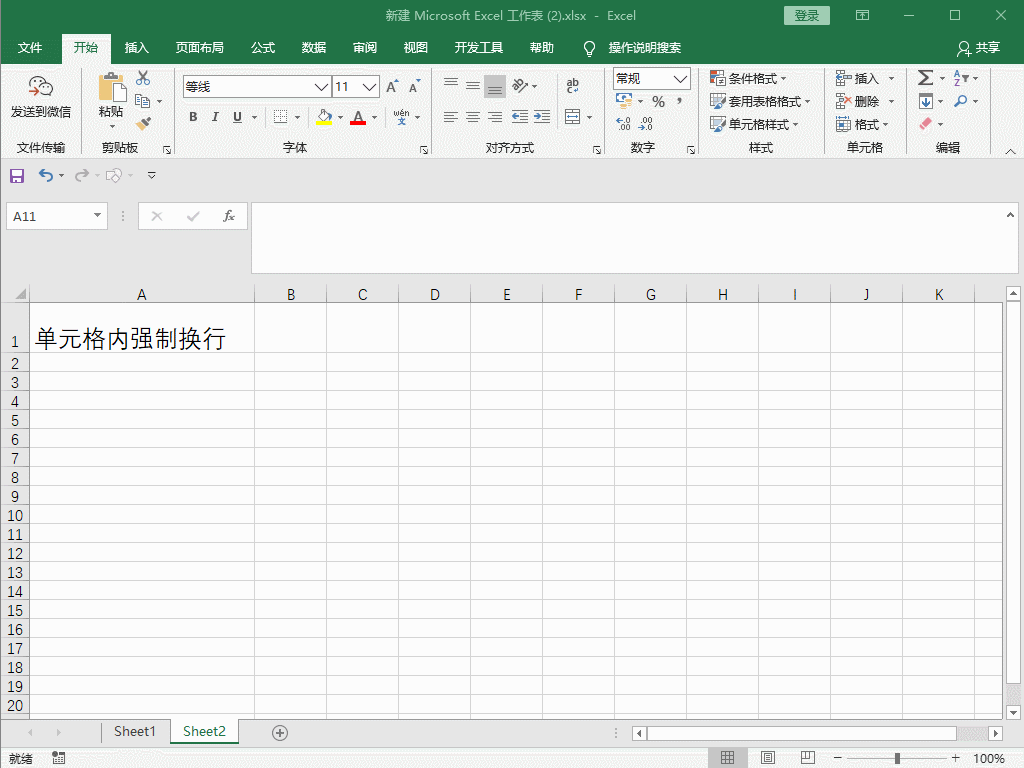The image size is (1024, 768).
Task: Toggle bold formatting
Action: pyautogui.click(x=193, y=117)
